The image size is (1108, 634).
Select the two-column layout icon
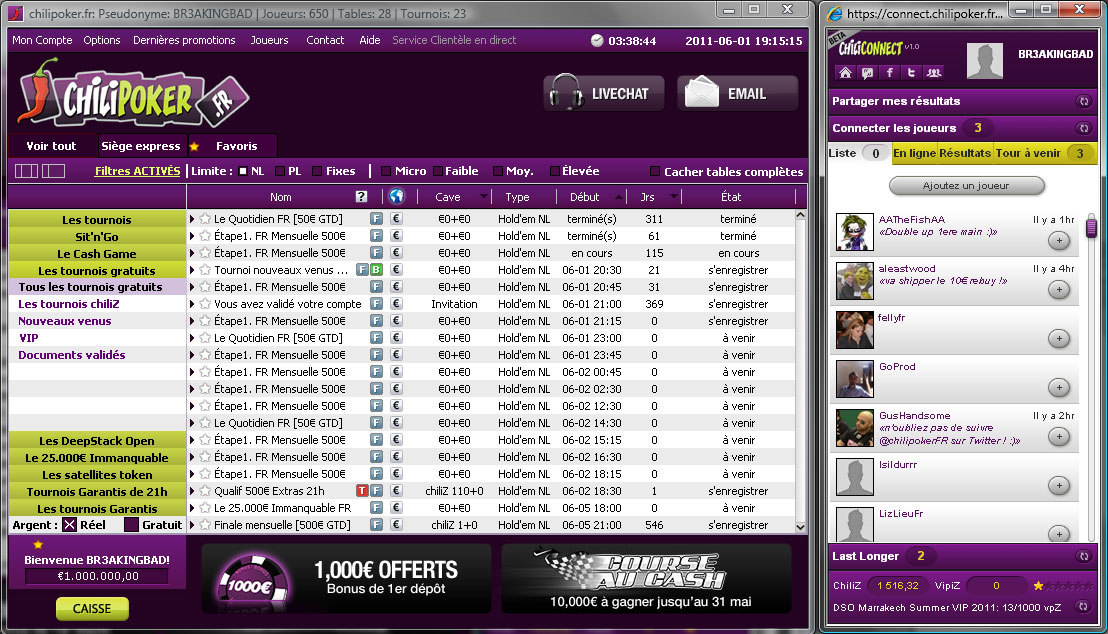[54, 171]
